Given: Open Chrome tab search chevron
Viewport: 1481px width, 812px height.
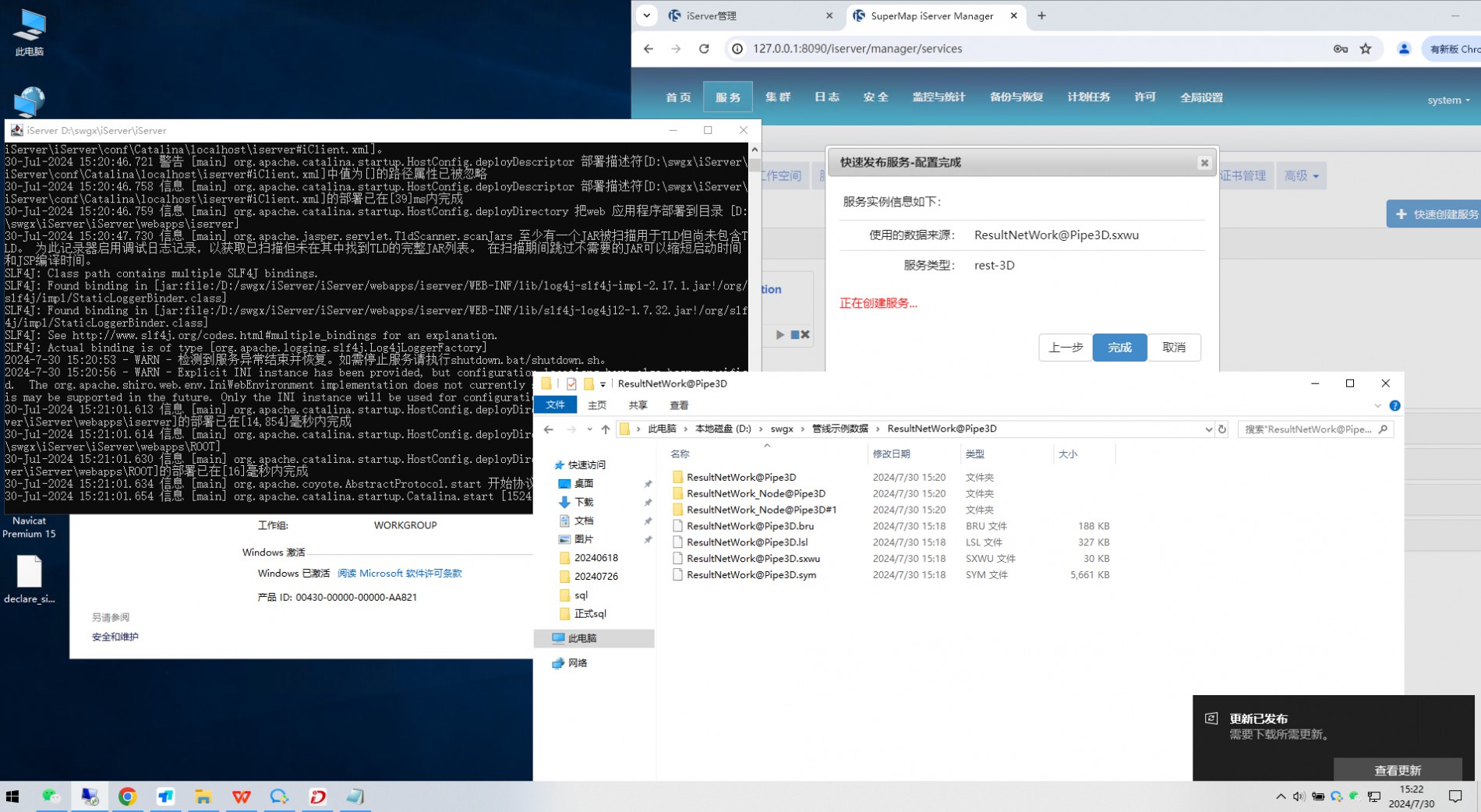Looking at the screenshot, I should coord(646,16).
